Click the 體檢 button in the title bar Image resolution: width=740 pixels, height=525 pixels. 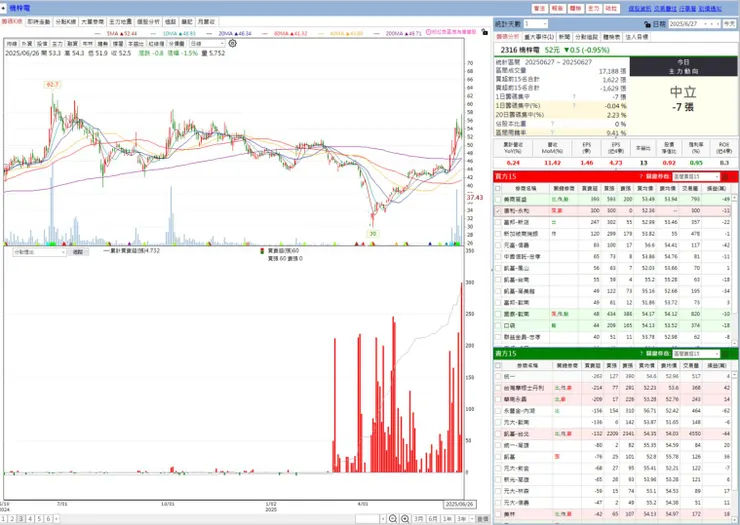click(x=575, y=8)
